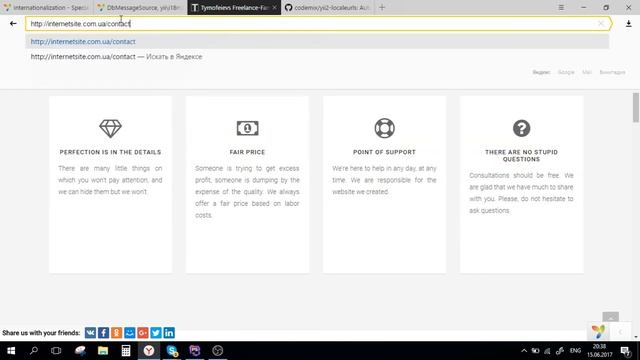The height and width of the screenshot is (360, 640).
Task: Share the page on Google Plus
Action: click(142, 333)
